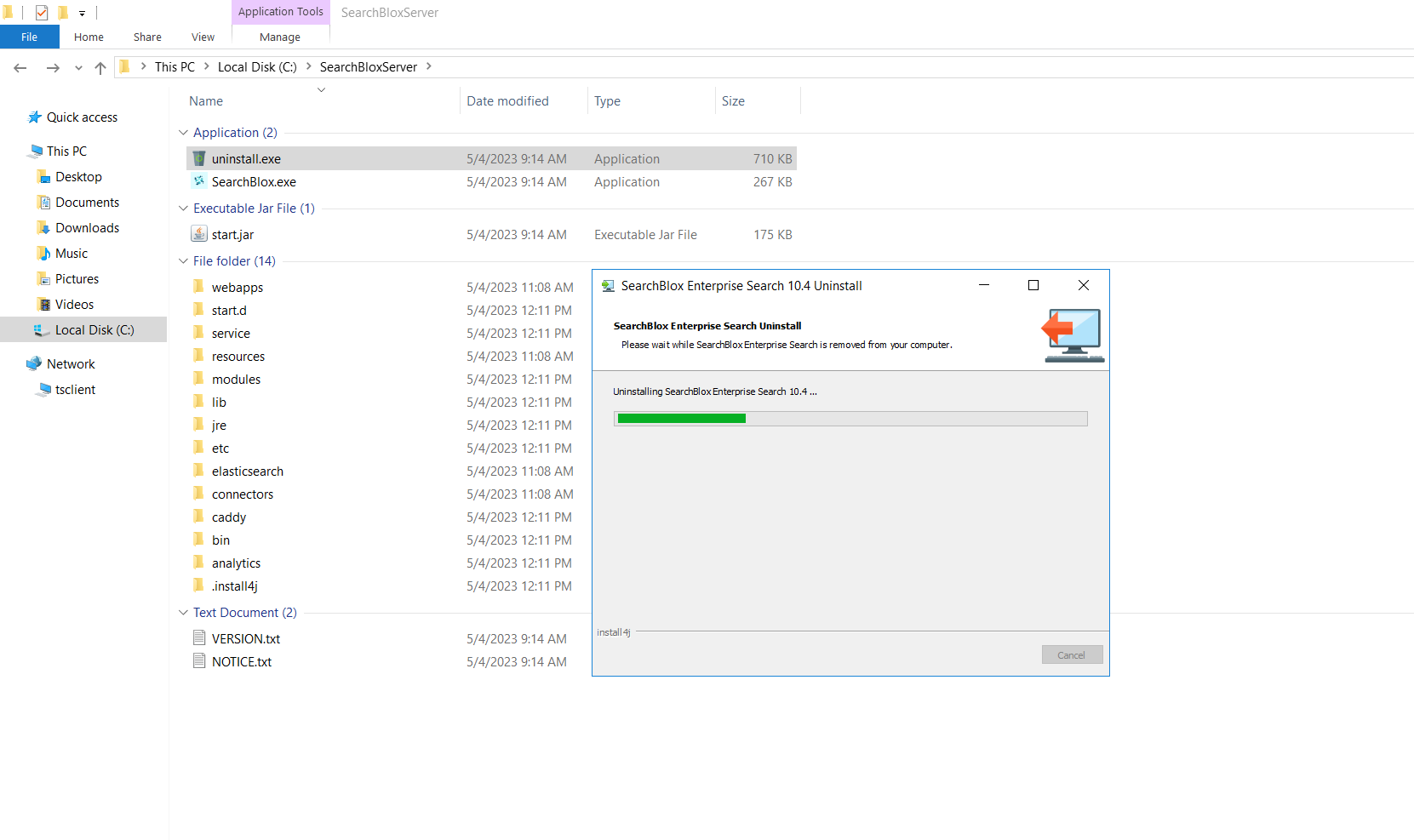Select the SearchBlox.exe application icon
The image size is (1414, 840).
click(x=199, y=181)
